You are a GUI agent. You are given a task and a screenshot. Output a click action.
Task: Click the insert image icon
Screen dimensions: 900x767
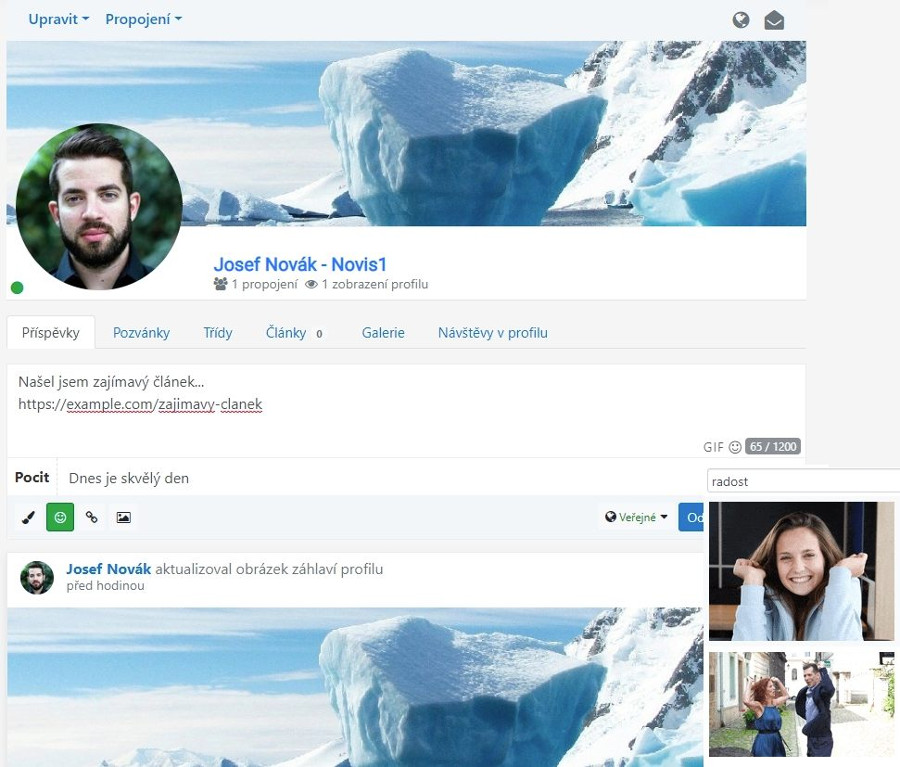coord(124,517)
